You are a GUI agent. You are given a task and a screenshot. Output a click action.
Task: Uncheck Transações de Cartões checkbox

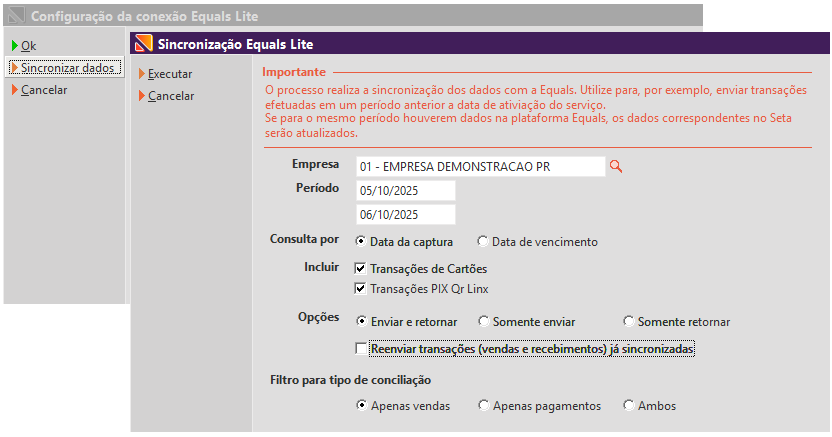(x=361, y=269)
